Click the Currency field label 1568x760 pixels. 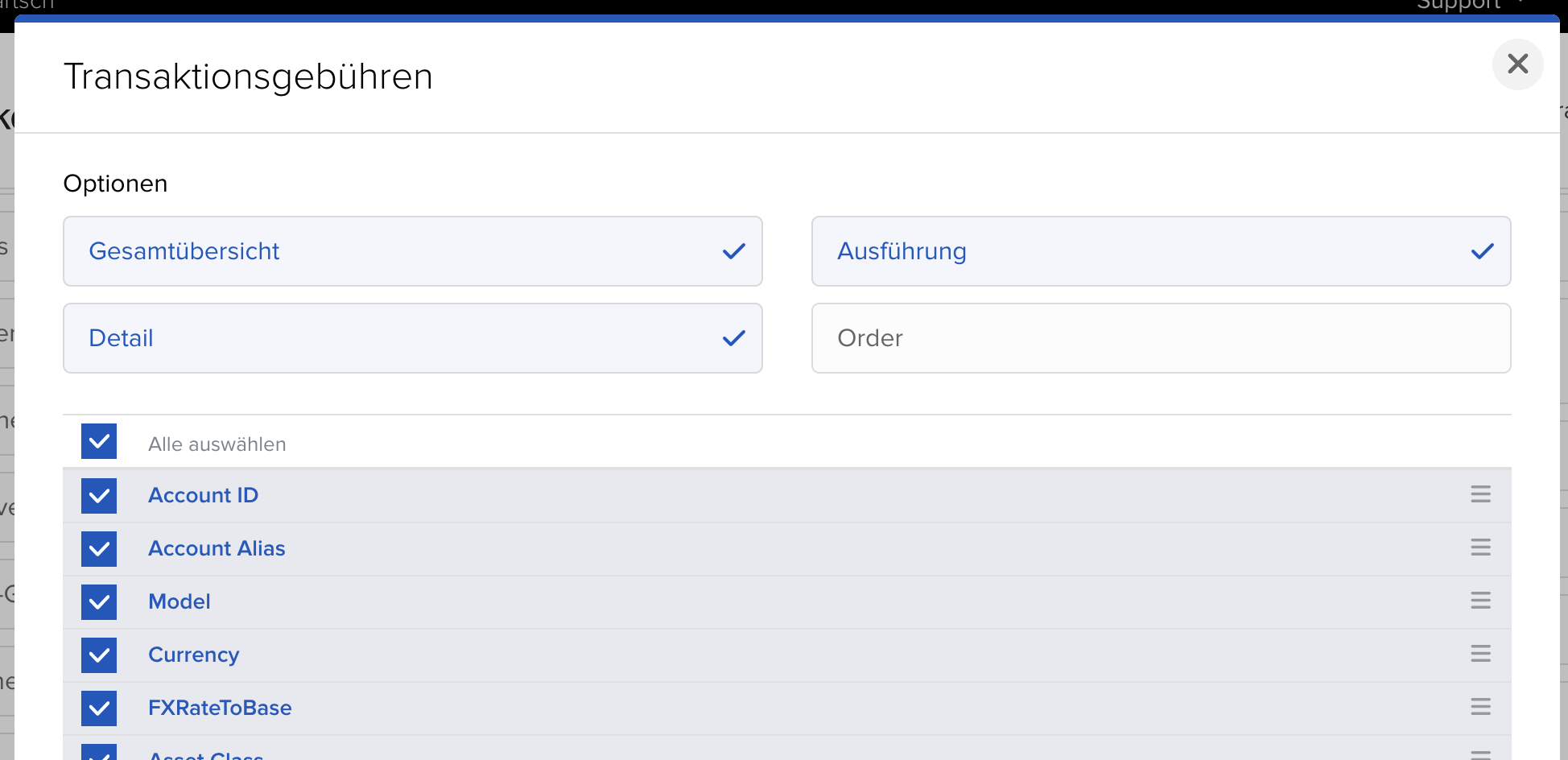click(193, 655)
